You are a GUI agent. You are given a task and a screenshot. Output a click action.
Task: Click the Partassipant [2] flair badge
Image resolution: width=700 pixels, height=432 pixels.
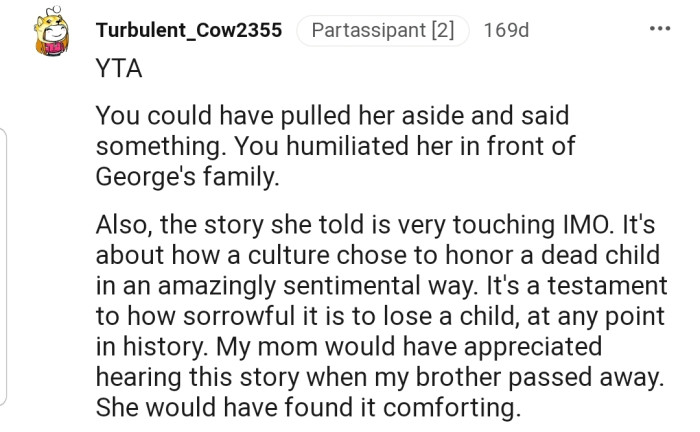coord(383,31)
